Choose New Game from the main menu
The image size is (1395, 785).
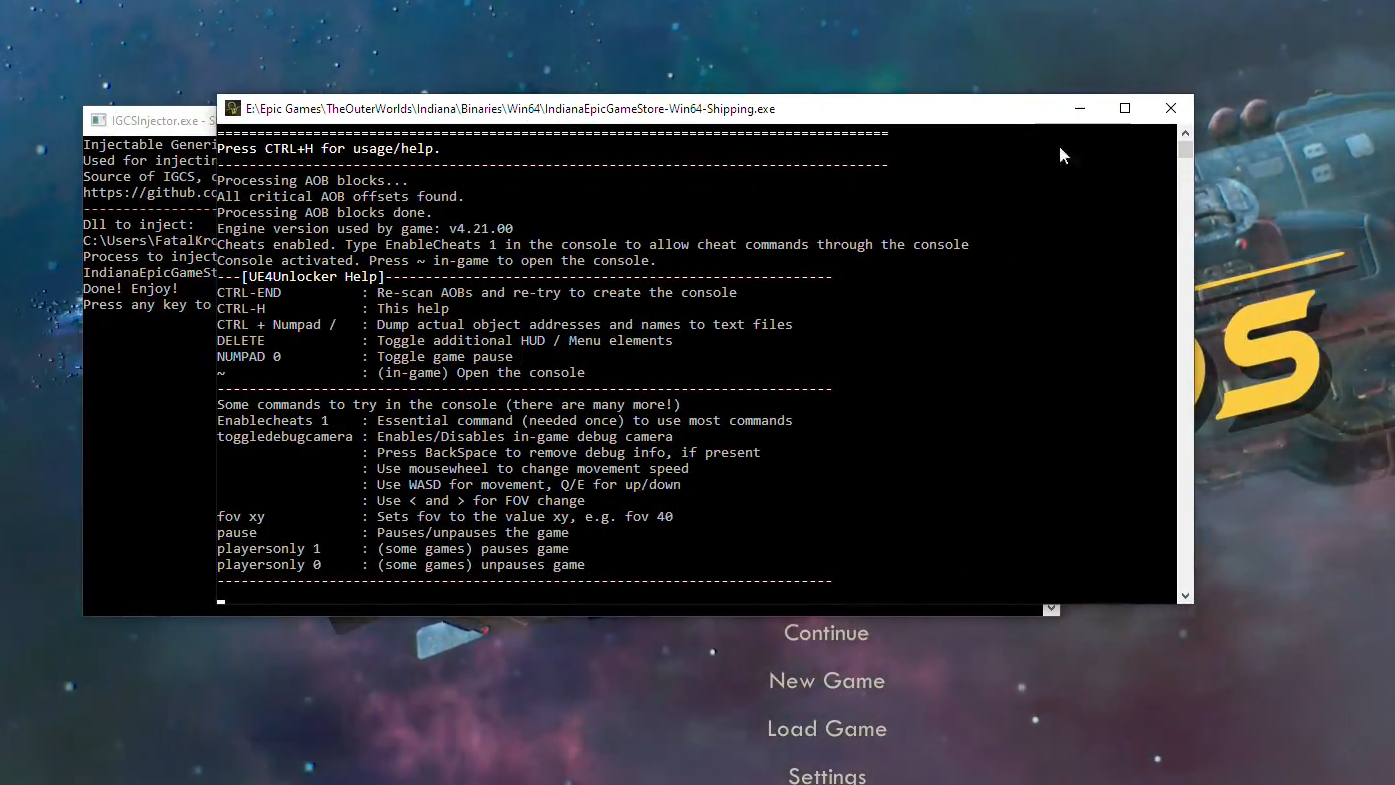pyautogui.click(x=826, y=681)
